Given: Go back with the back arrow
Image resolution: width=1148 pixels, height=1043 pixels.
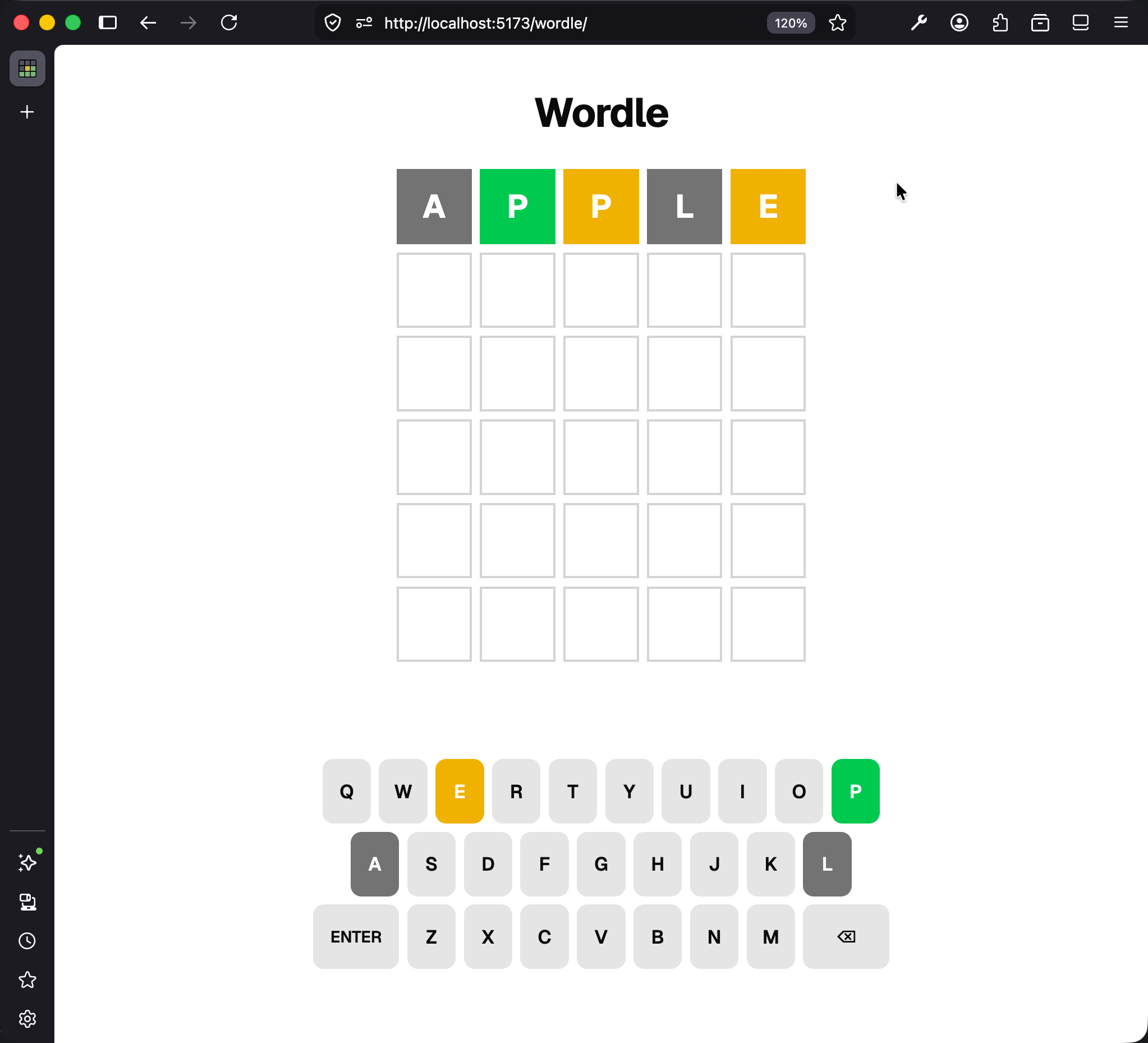Looking at the screenshot, I should point(148,23).
